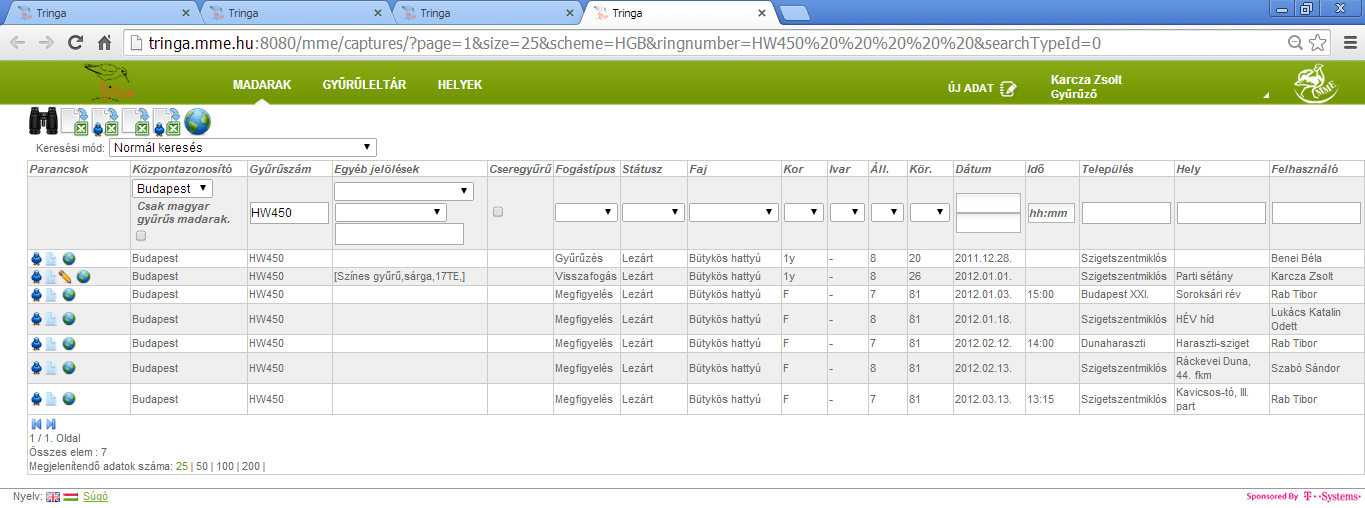This screenshot has height=508, width=1365.
Task: Open the document icon for the Soroksári rév row
Action: (x=51, y=294)
